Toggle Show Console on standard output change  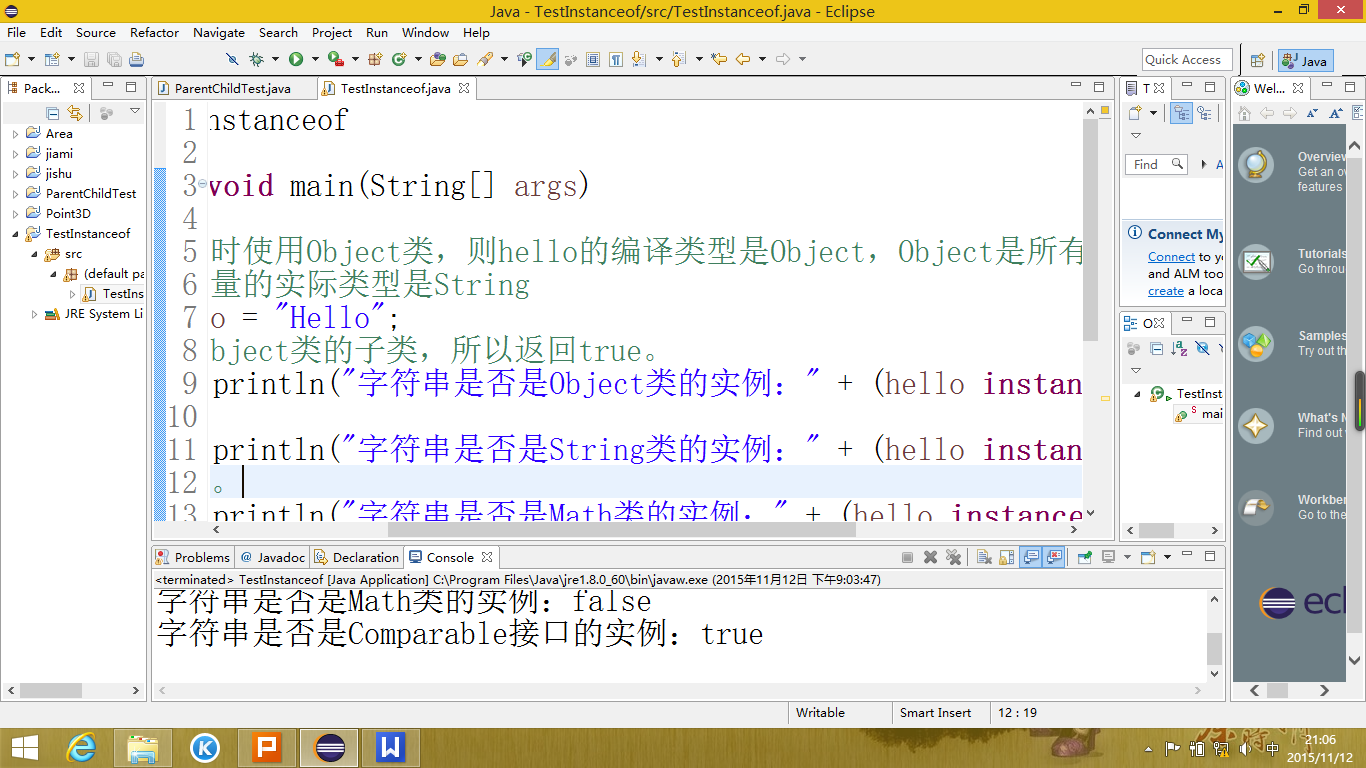coord(1031,557)
